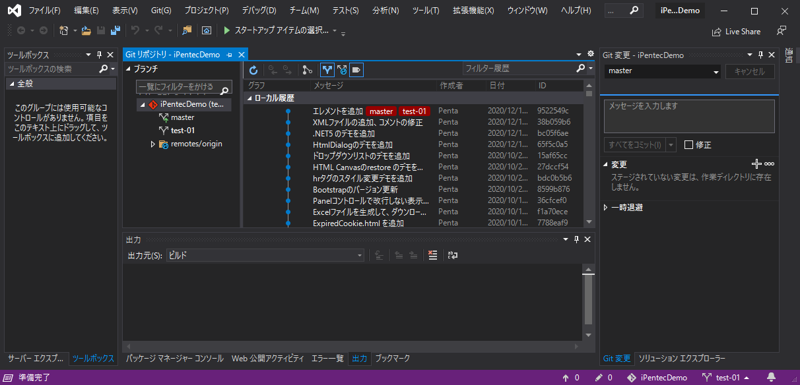Screen dimensions: 800x385
Task: Toggle show first parent only icon
Action: (327, 69)
